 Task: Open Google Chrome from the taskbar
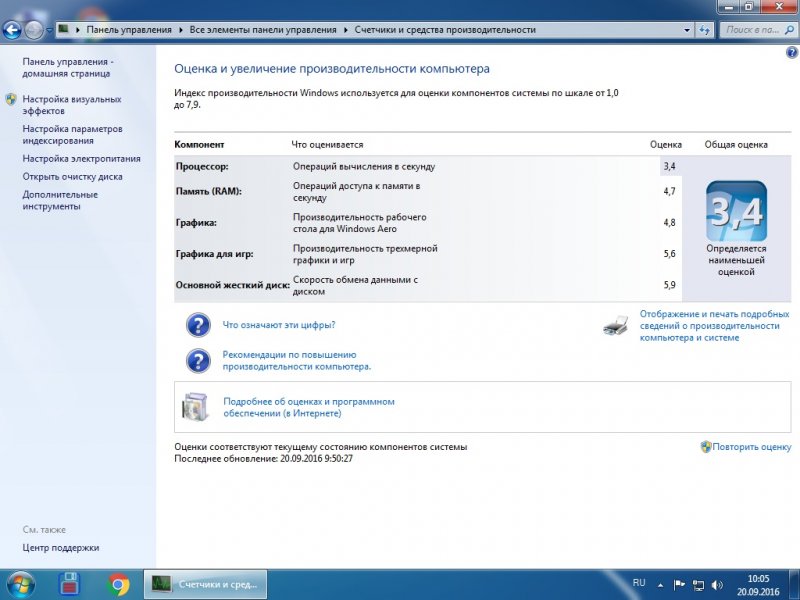[118, 583]
